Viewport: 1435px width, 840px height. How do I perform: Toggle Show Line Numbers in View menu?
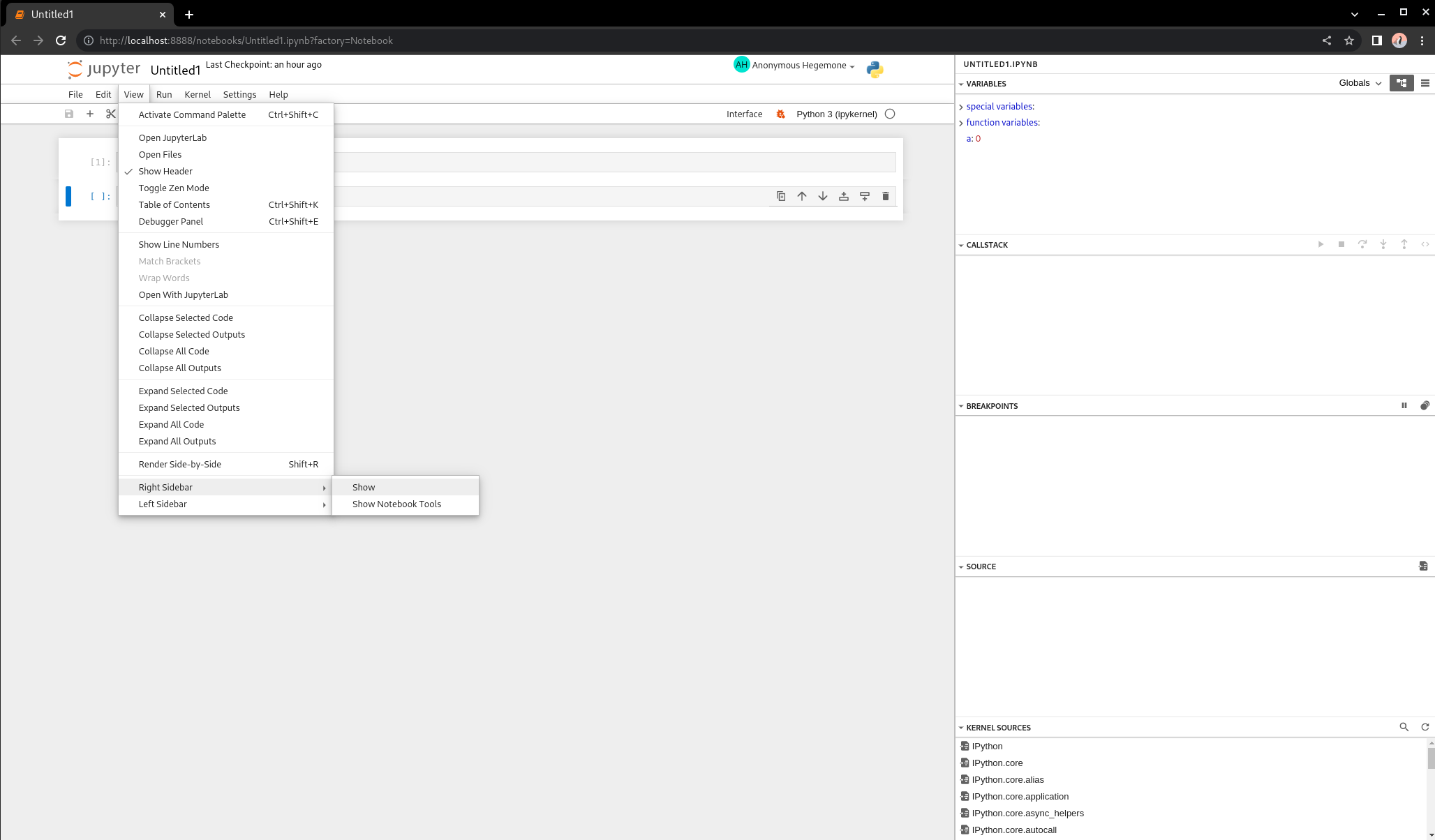pos(179,245)
